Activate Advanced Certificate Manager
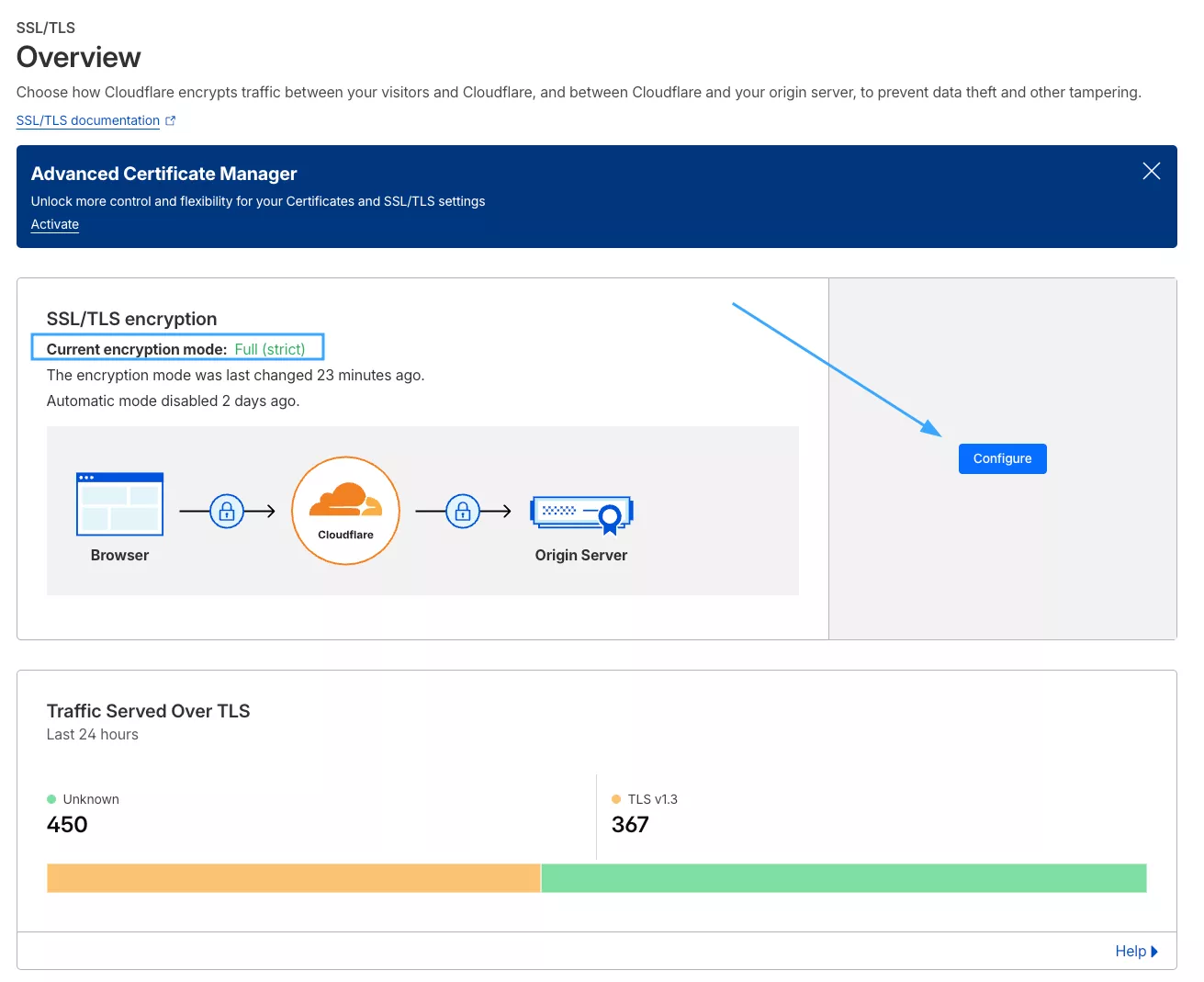This screenshot has width=1204, height=982. coord(54,224)
